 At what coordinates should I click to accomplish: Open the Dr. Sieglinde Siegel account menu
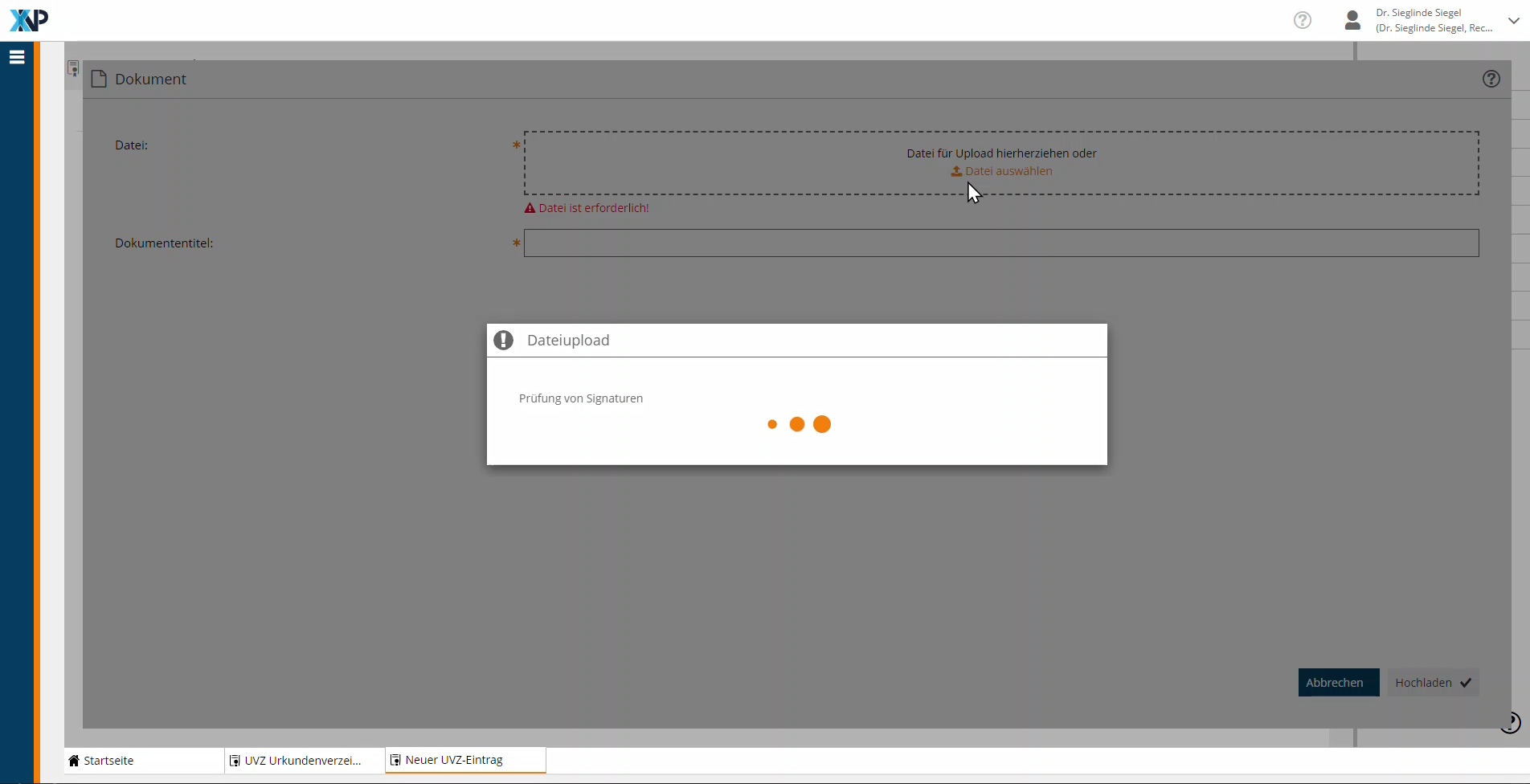(x=1434, y=20)
